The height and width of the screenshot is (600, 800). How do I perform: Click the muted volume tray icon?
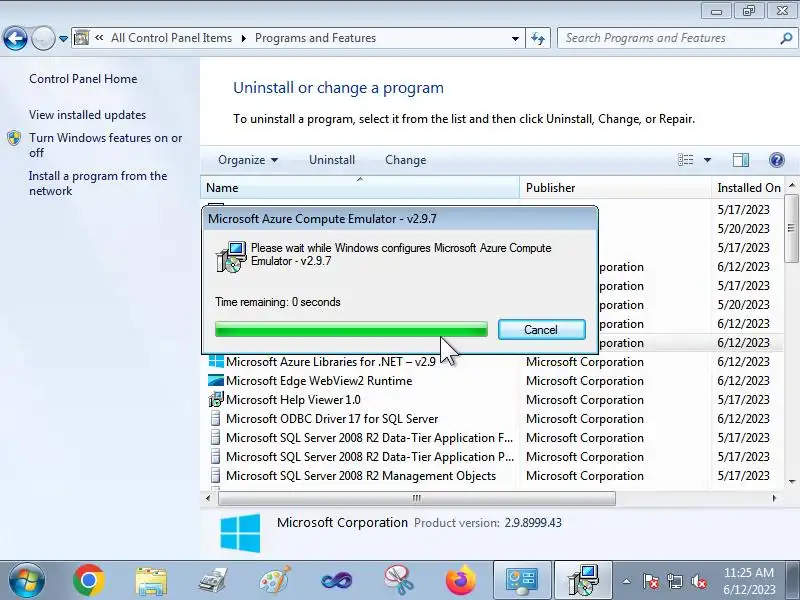point(699,581)
